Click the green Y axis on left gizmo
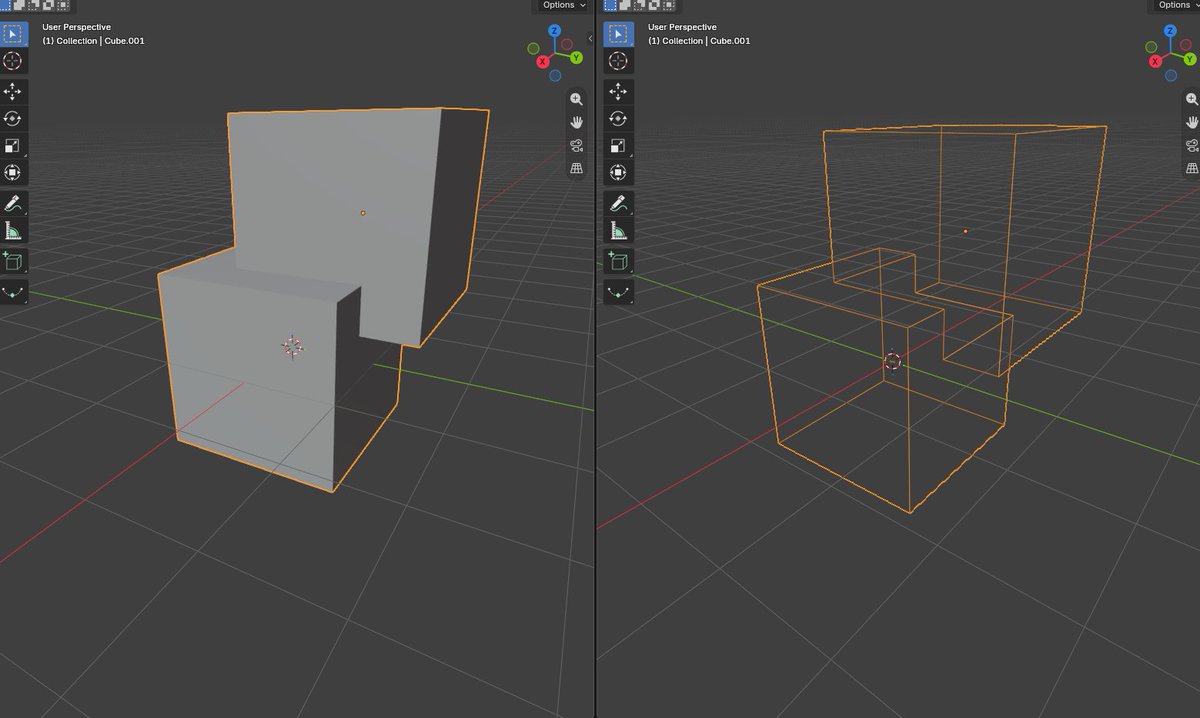The image size is (1200, 718). (x=576, y=58)
